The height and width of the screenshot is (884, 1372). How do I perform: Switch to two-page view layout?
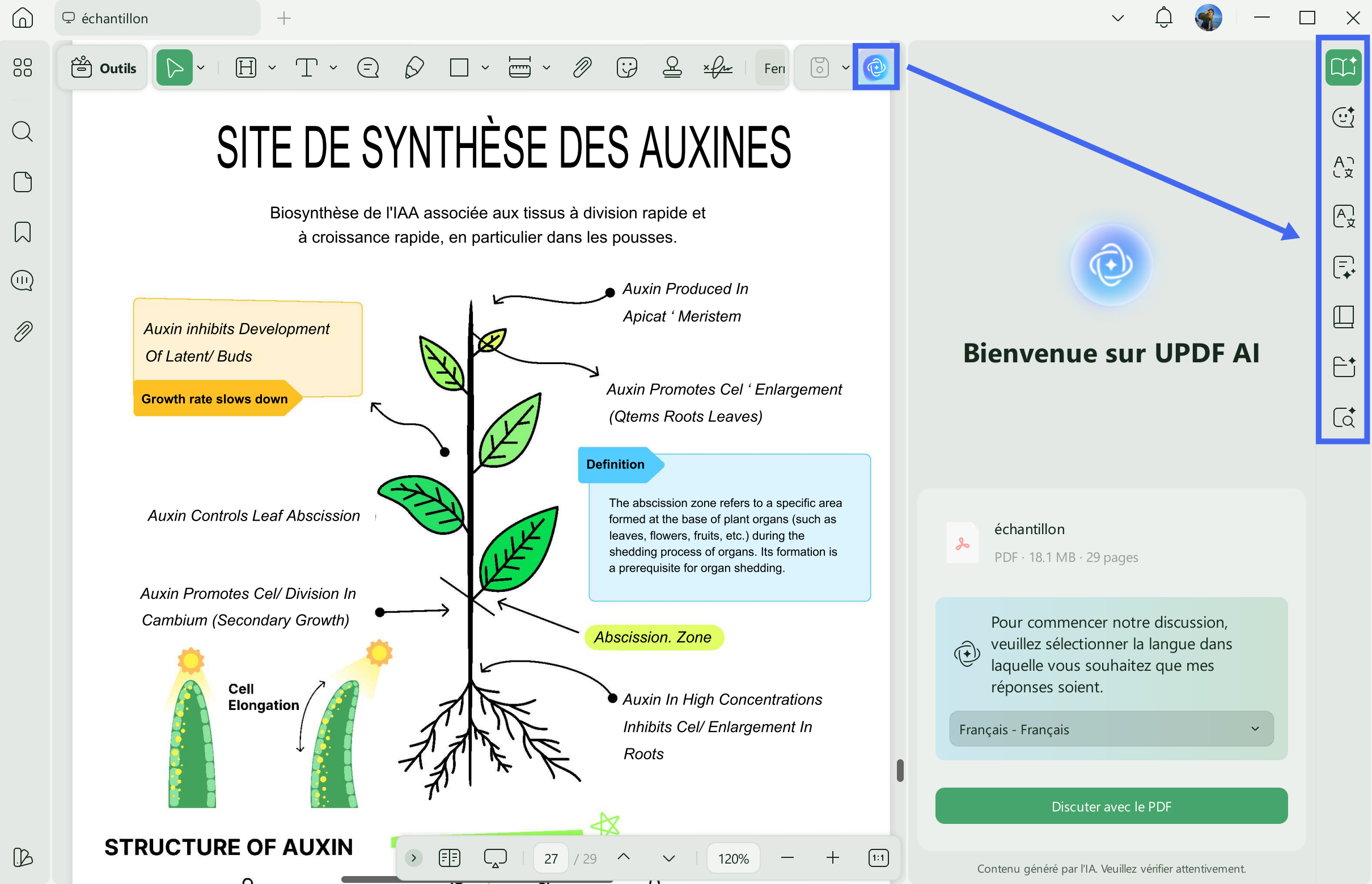(449, 858)
